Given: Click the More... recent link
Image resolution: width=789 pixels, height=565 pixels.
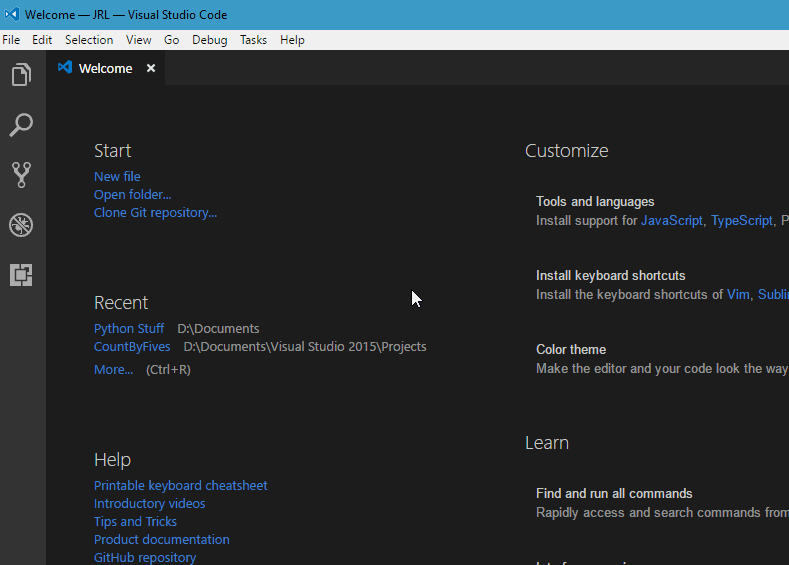Looking at the screenshot, I should 114,370.
